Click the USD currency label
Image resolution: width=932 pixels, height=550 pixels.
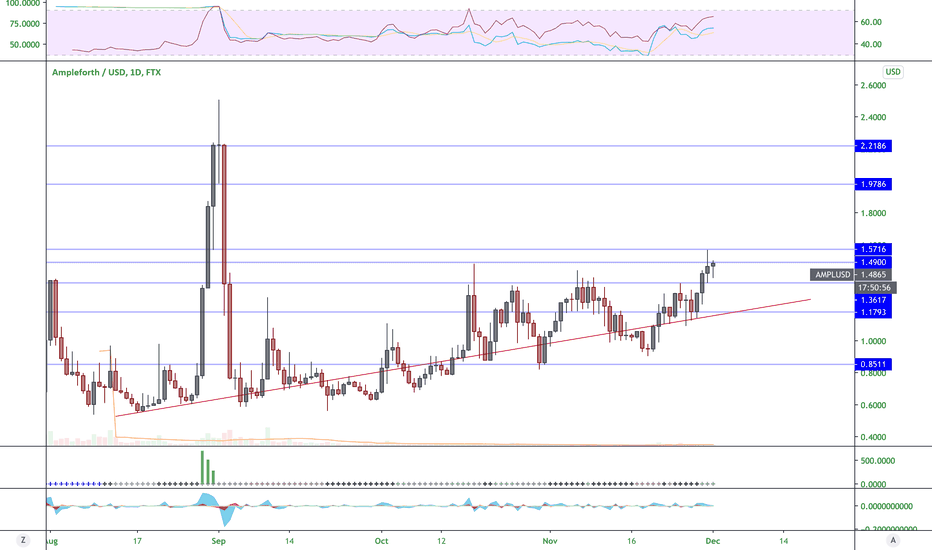coord(893,72)
